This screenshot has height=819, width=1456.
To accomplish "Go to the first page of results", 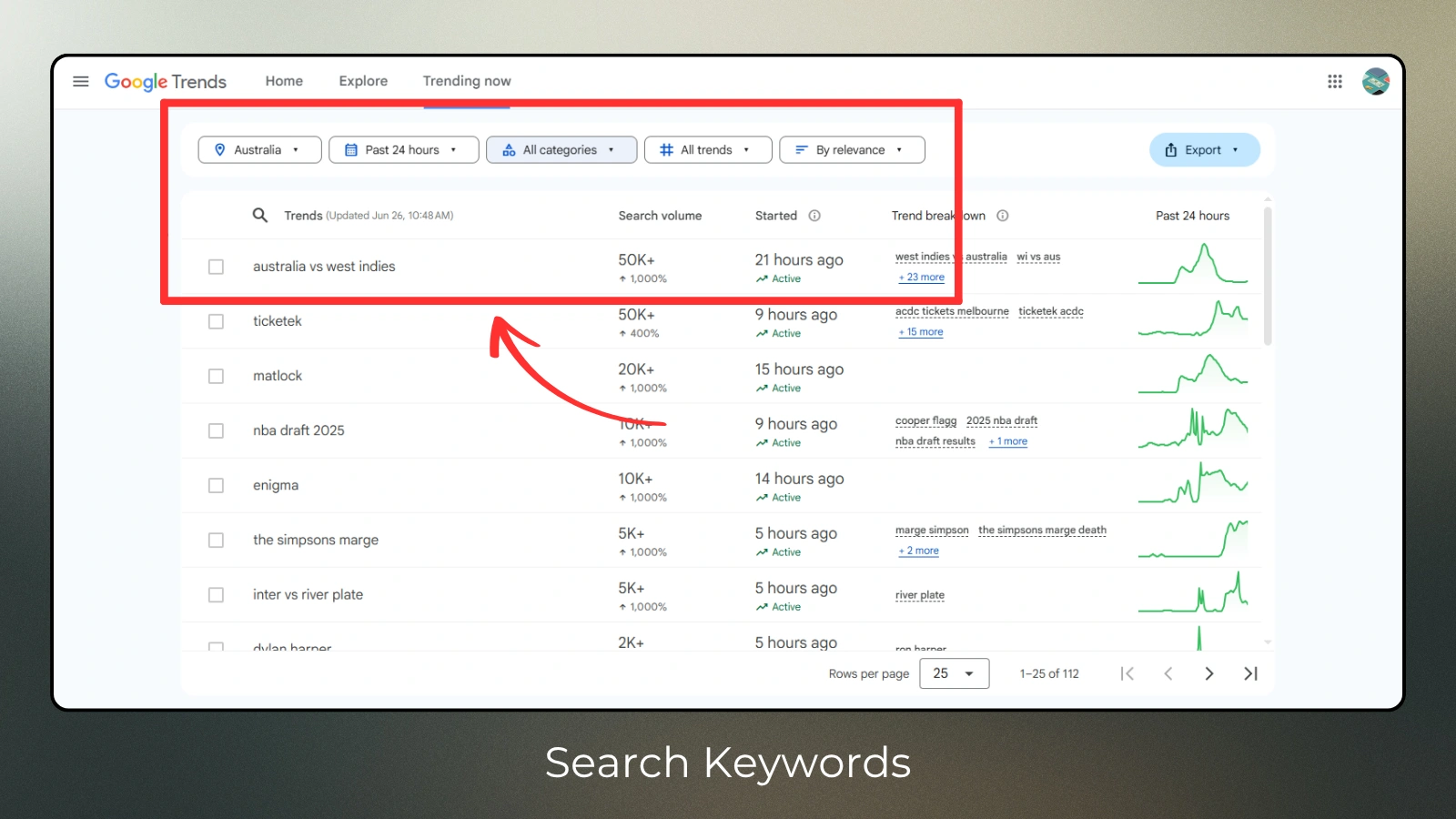I will pos(1127,673).
